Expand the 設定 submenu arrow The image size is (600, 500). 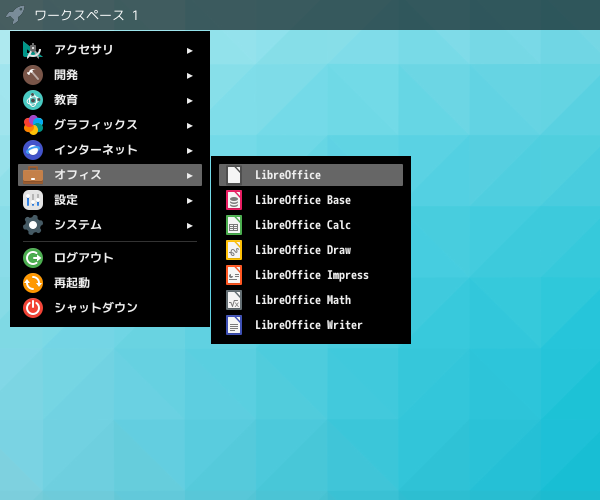(x=189, y=200)
